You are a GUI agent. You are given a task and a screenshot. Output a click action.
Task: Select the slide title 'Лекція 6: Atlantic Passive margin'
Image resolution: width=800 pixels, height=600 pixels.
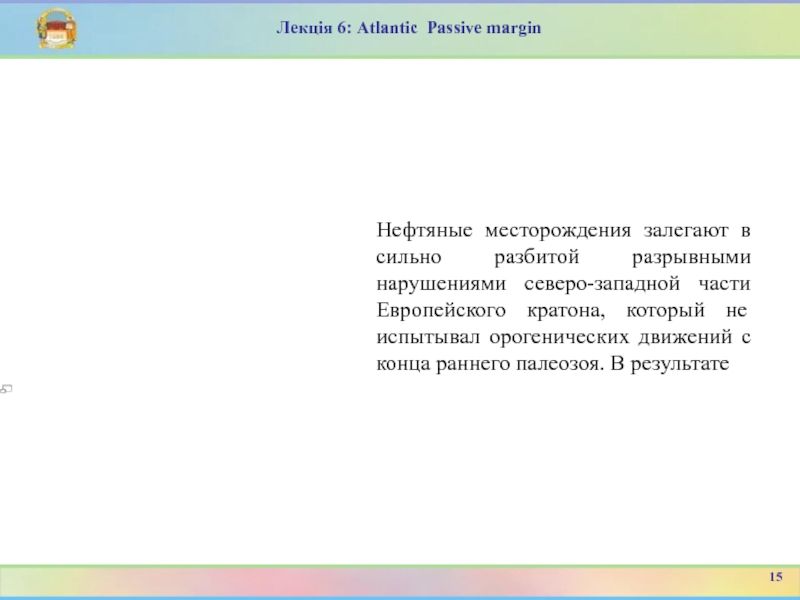[x=409, y=28]
